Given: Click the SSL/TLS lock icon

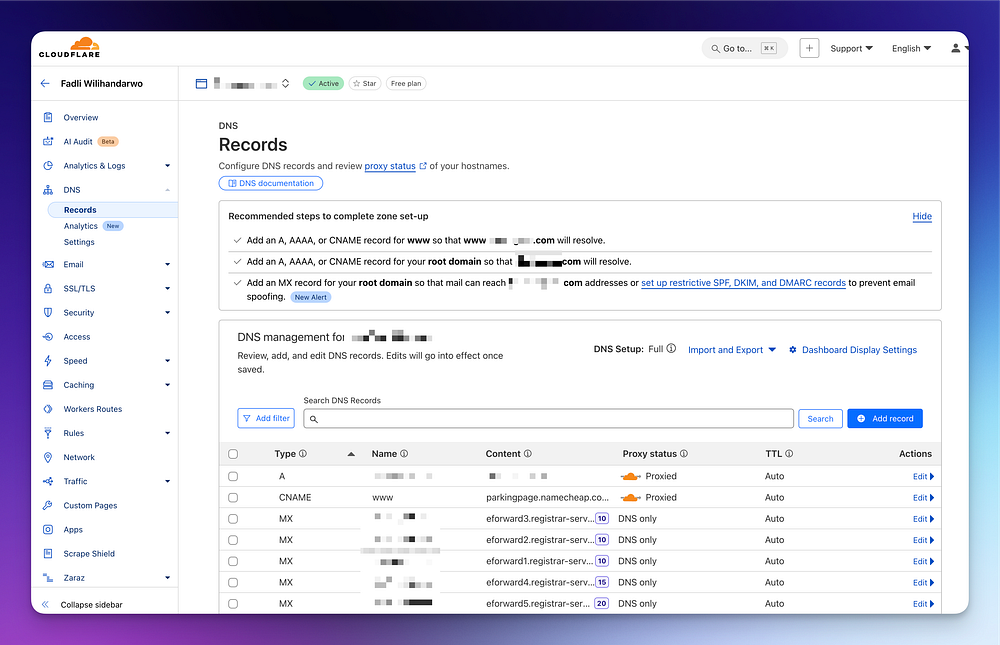Looking at the screenshot, I should pyautogui.click(x=48, y=288).
